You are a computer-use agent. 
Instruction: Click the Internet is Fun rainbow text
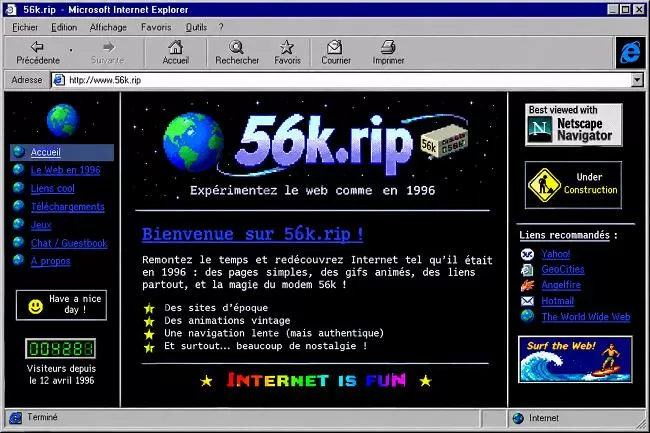coord(316,380)
